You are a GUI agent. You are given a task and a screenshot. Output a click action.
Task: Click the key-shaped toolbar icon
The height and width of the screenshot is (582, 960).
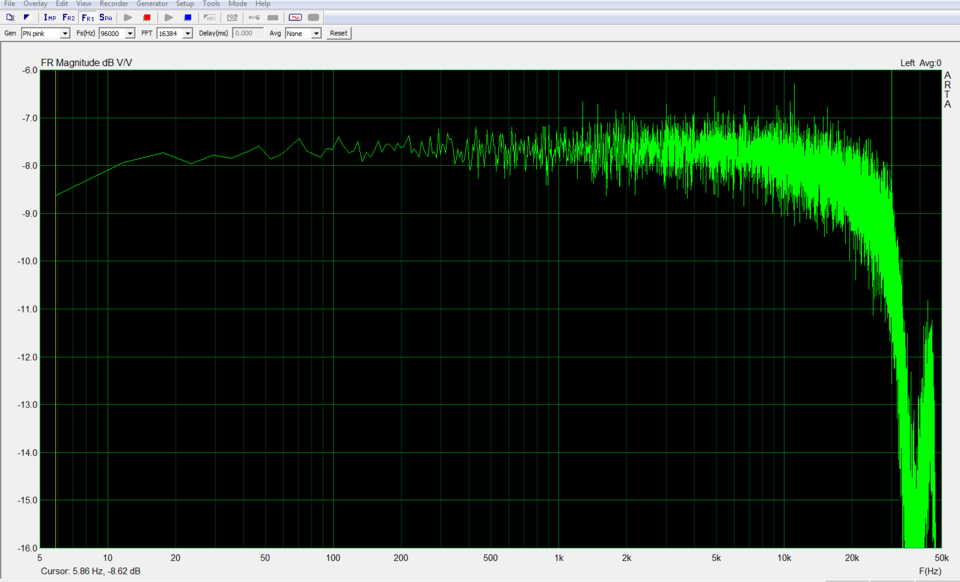pos(254,18)
